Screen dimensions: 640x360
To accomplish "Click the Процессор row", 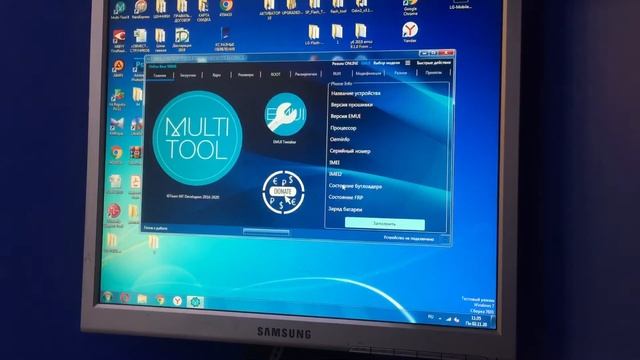I will pos(343,128).
